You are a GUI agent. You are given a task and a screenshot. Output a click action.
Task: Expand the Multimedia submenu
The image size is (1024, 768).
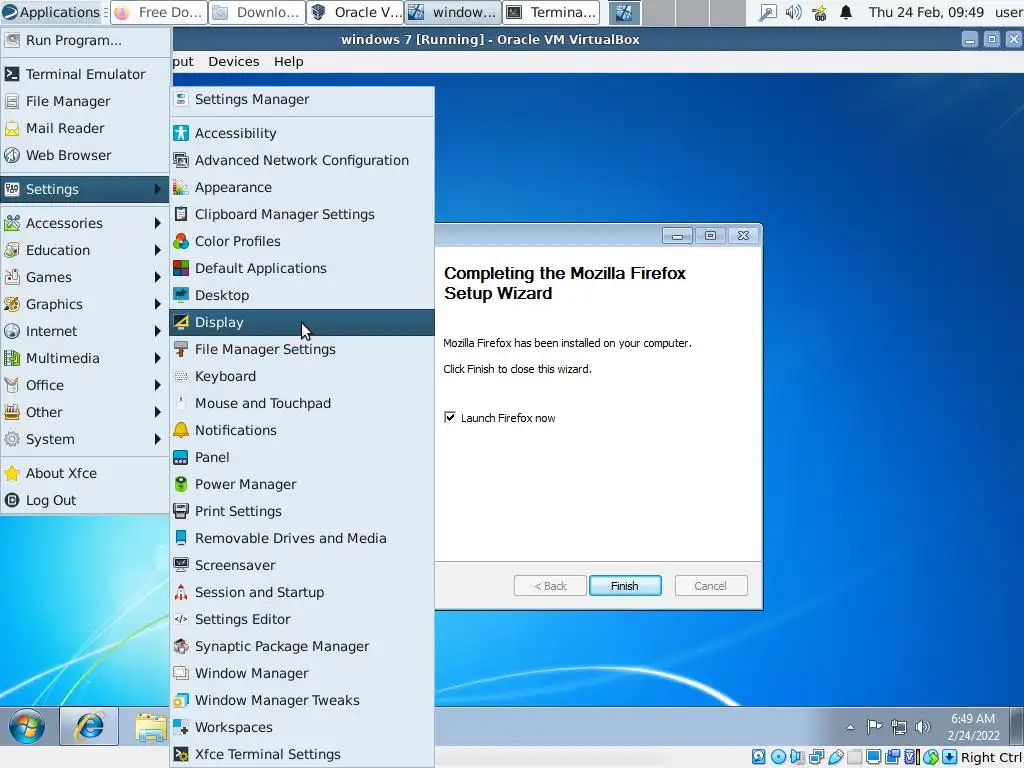point(85,358)
